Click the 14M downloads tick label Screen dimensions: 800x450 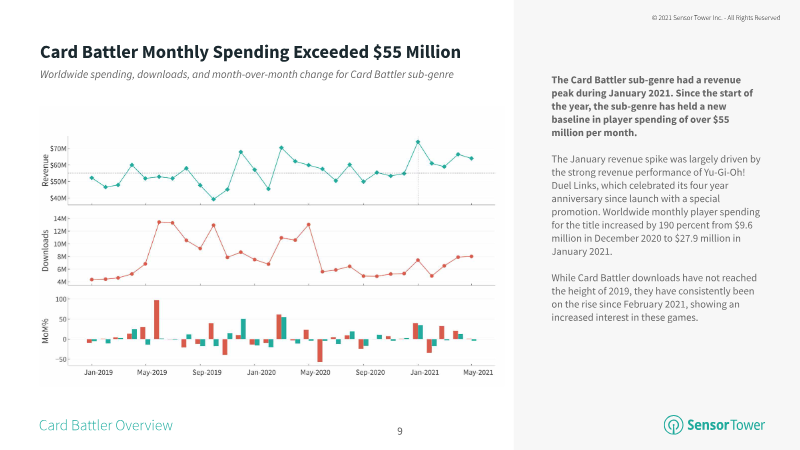click(60, 218)
